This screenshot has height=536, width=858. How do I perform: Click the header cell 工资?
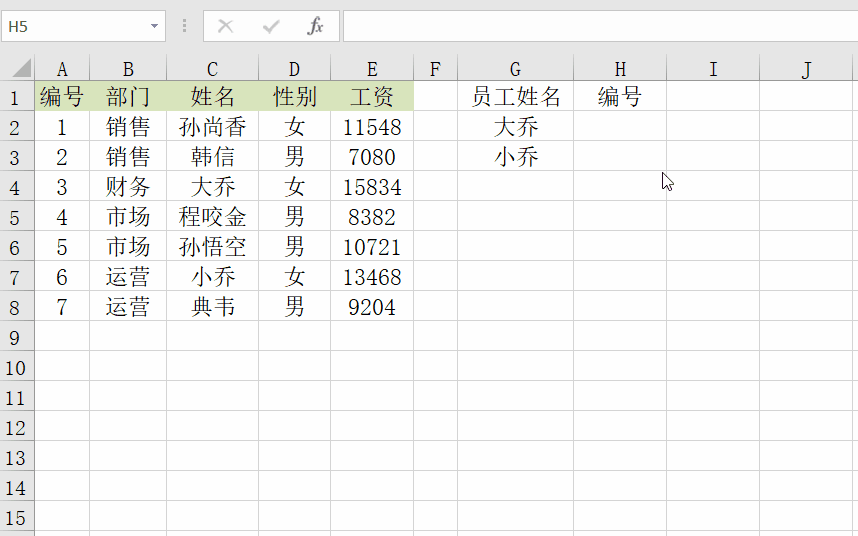click(x=372, y=97)
